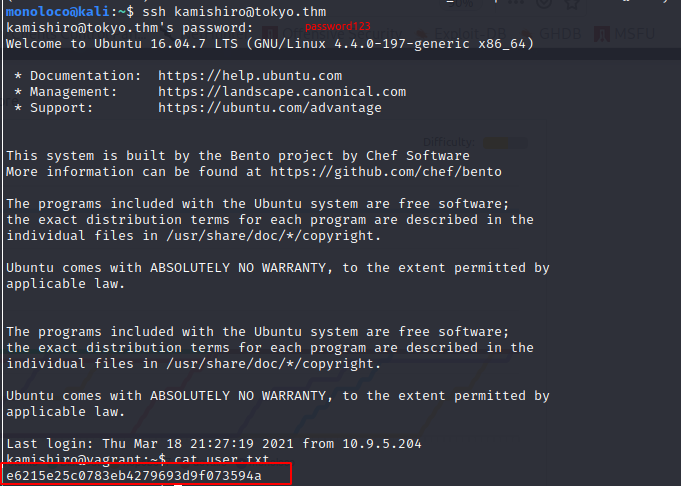Click the ssh kamishiro@tokyo.thm command text
Screen dimensions: 681x486
[x=235, y=12]
